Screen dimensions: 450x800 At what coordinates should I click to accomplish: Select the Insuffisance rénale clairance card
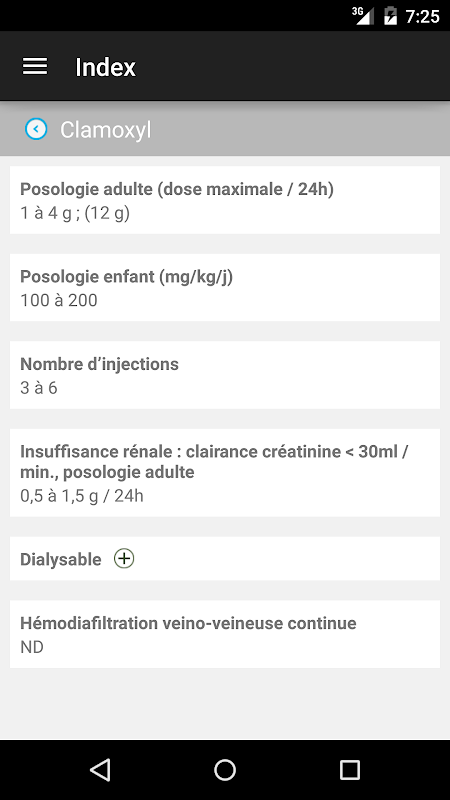click(225, 472)
